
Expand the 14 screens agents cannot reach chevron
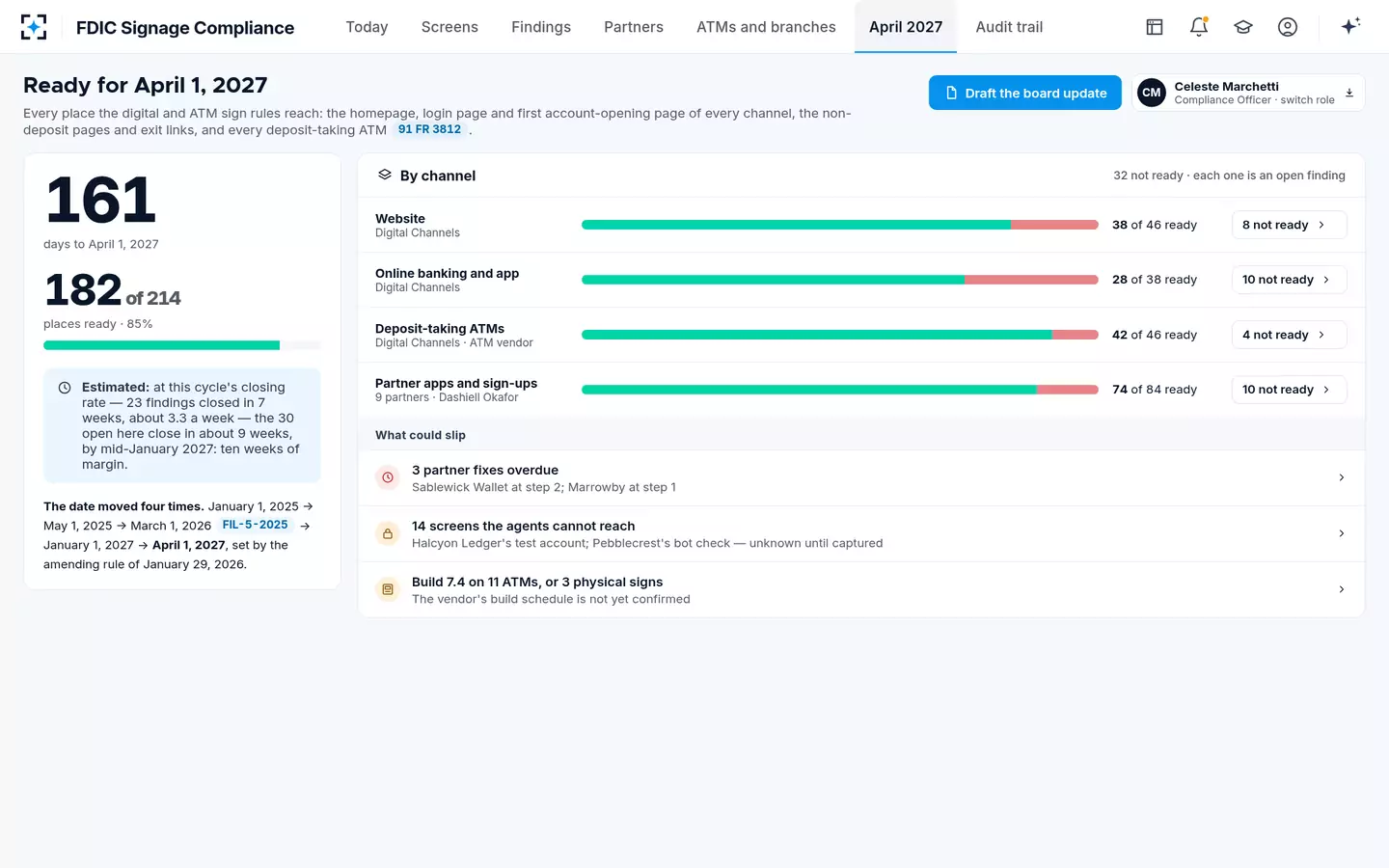[1342, 533]
